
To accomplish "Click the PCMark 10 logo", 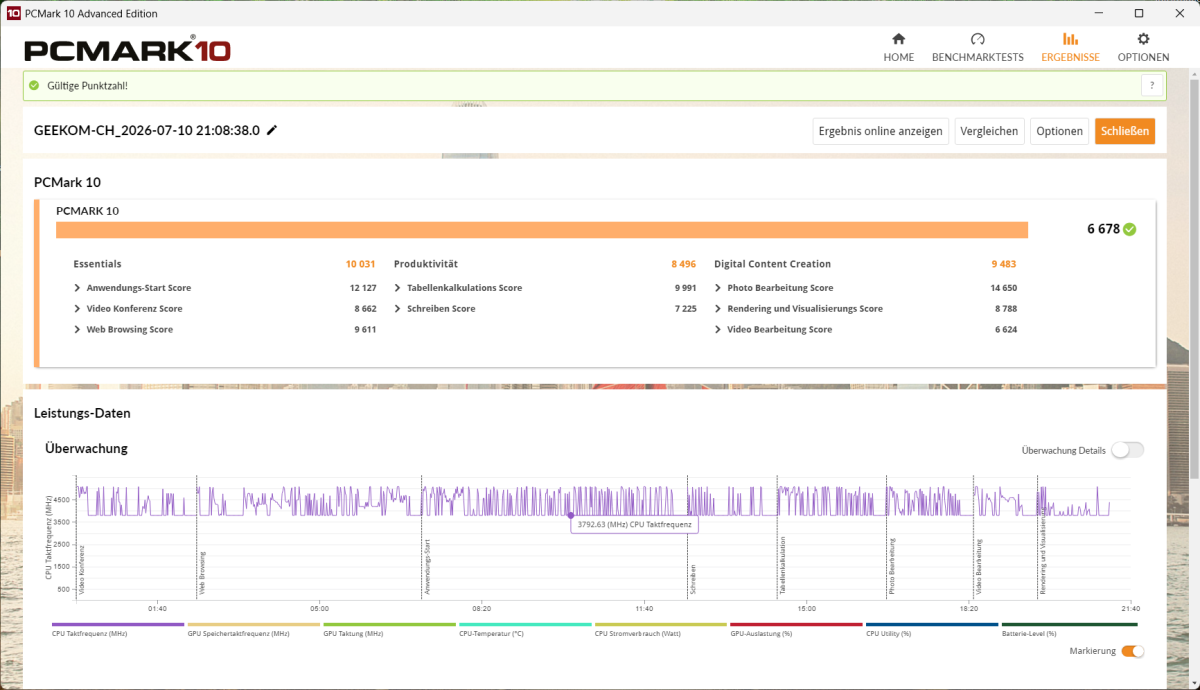I will 127,50.
